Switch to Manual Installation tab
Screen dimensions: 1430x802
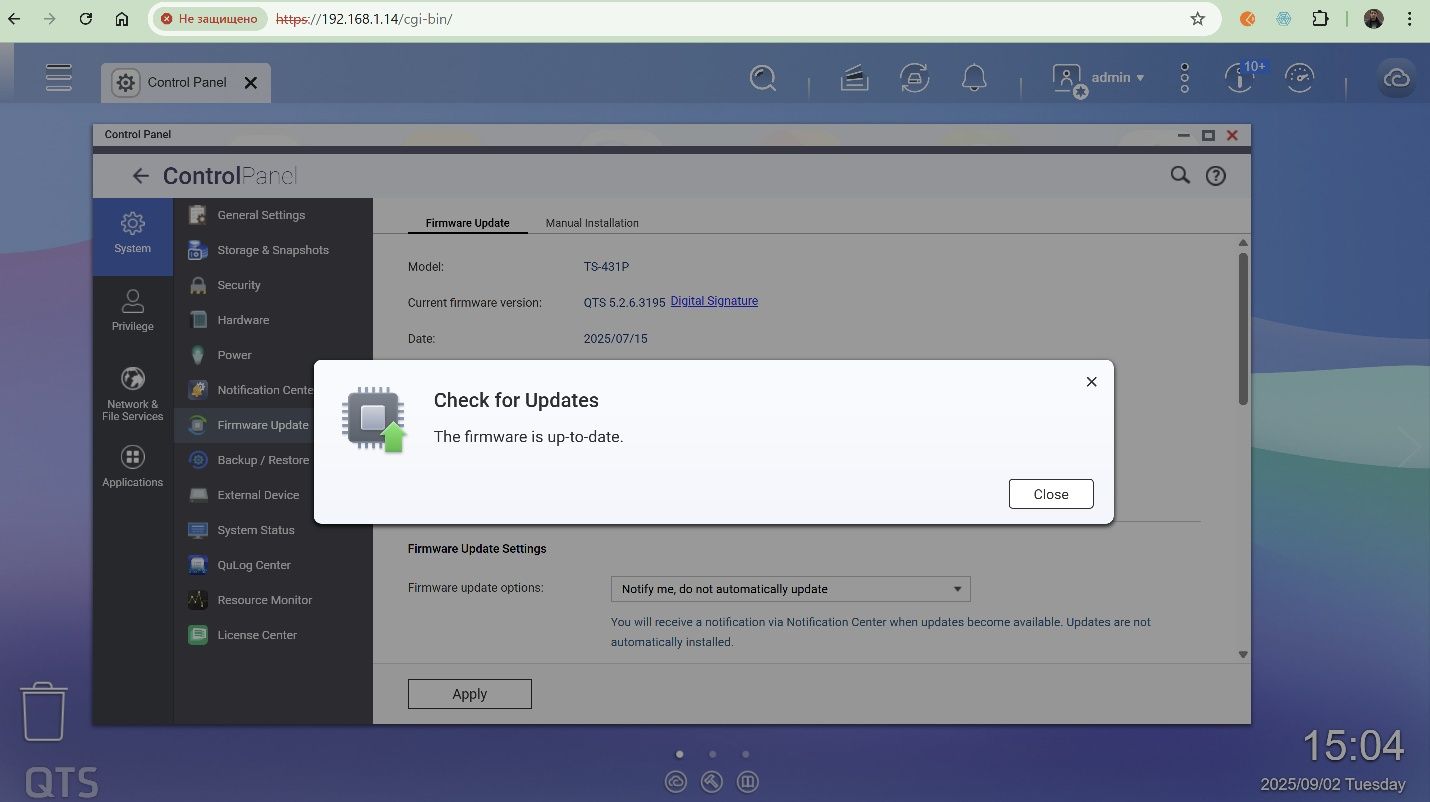point(592,223)
